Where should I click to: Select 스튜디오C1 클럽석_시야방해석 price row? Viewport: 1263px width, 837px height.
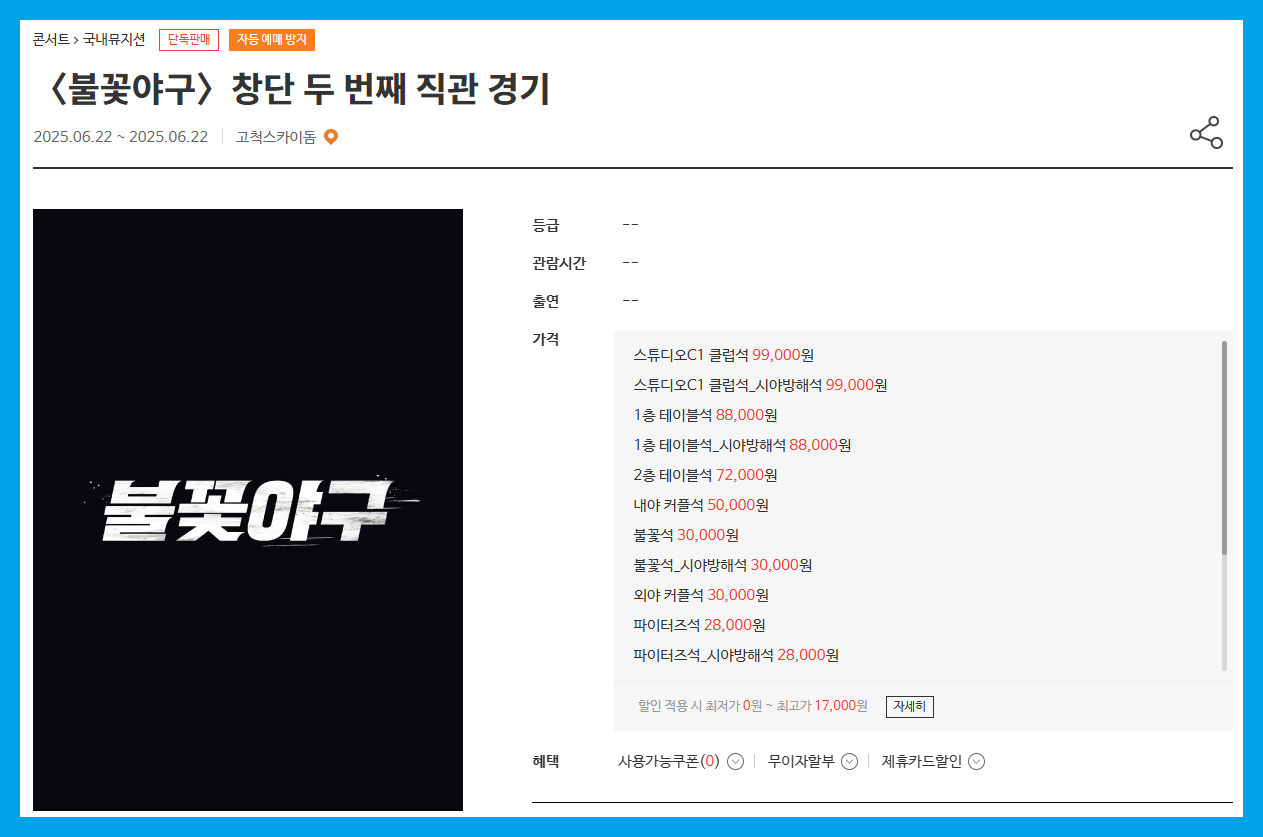pyautogui.click(x=761, y=385)
